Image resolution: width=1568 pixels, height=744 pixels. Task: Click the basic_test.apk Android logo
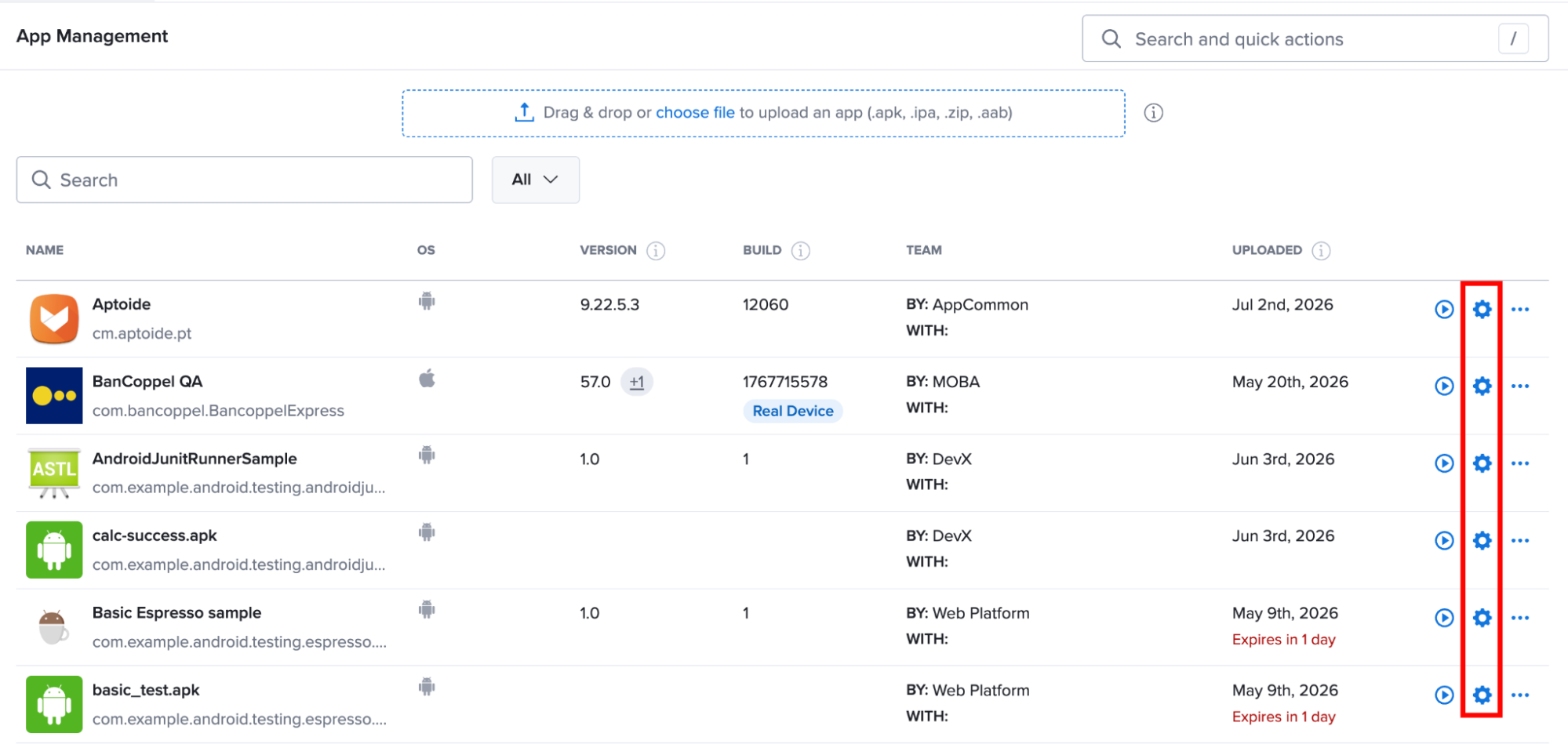[x=54, y=705]
